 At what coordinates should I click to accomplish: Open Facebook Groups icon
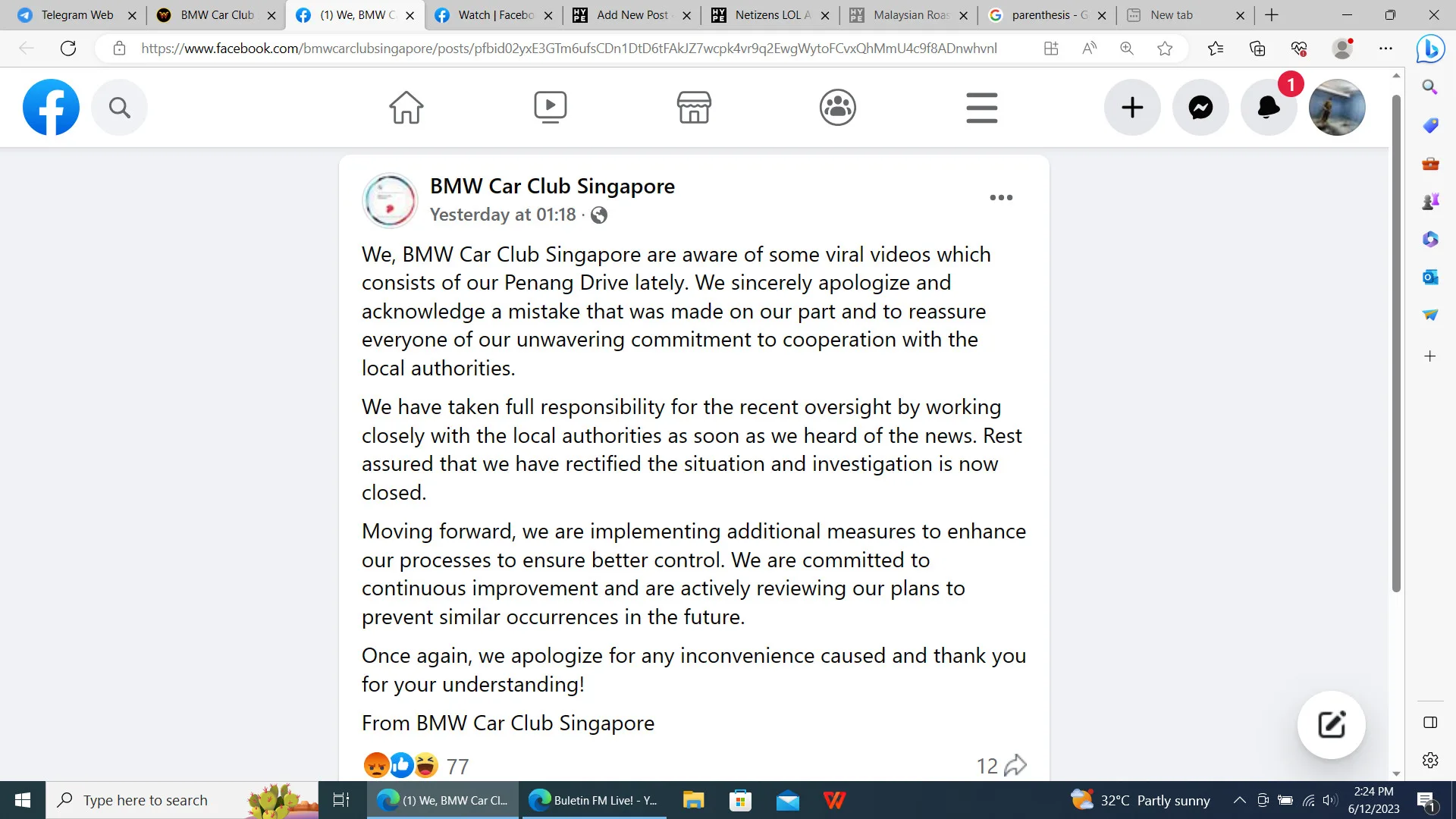(838, 108)
